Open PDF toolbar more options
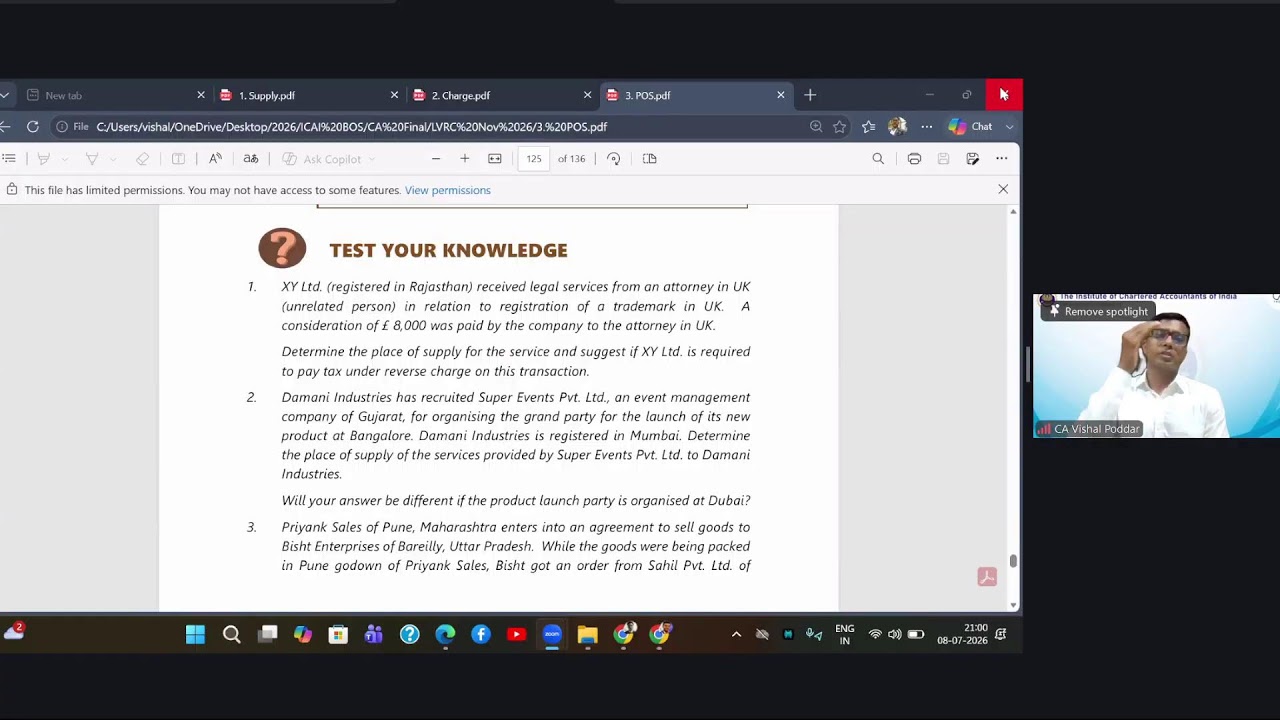Image resolution: width=1280 pixels, height=720 pixels. [x=1001, y=159]
